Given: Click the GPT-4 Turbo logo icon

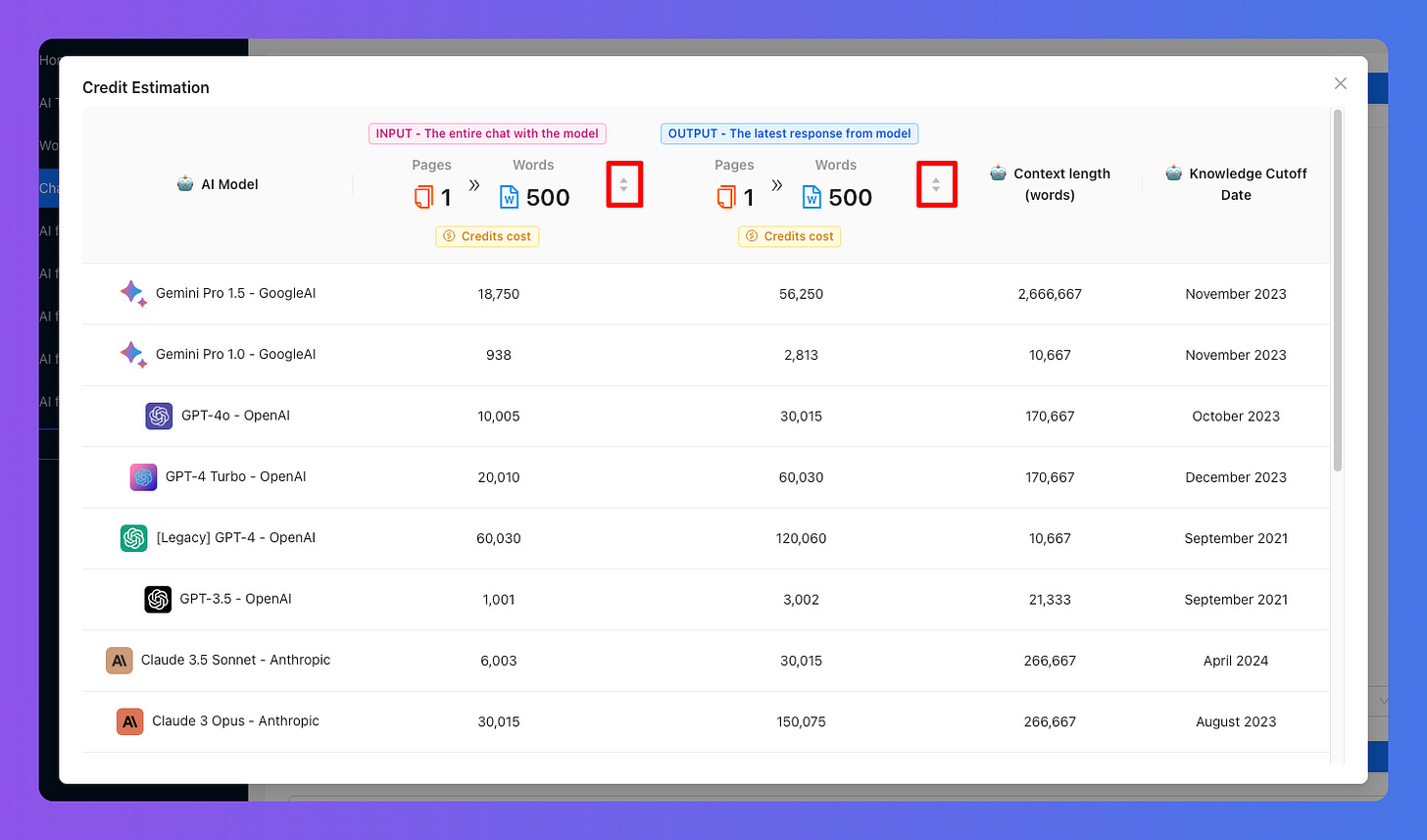Looking at the screenshot, I should pos(143,476).
